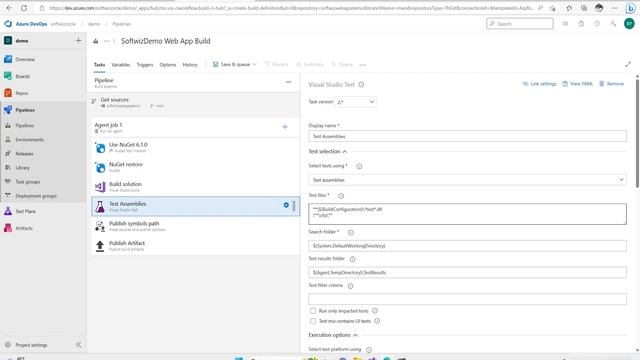Toggle fullscreen expand icon
The image size is (640, 360).
click(628, 64)
